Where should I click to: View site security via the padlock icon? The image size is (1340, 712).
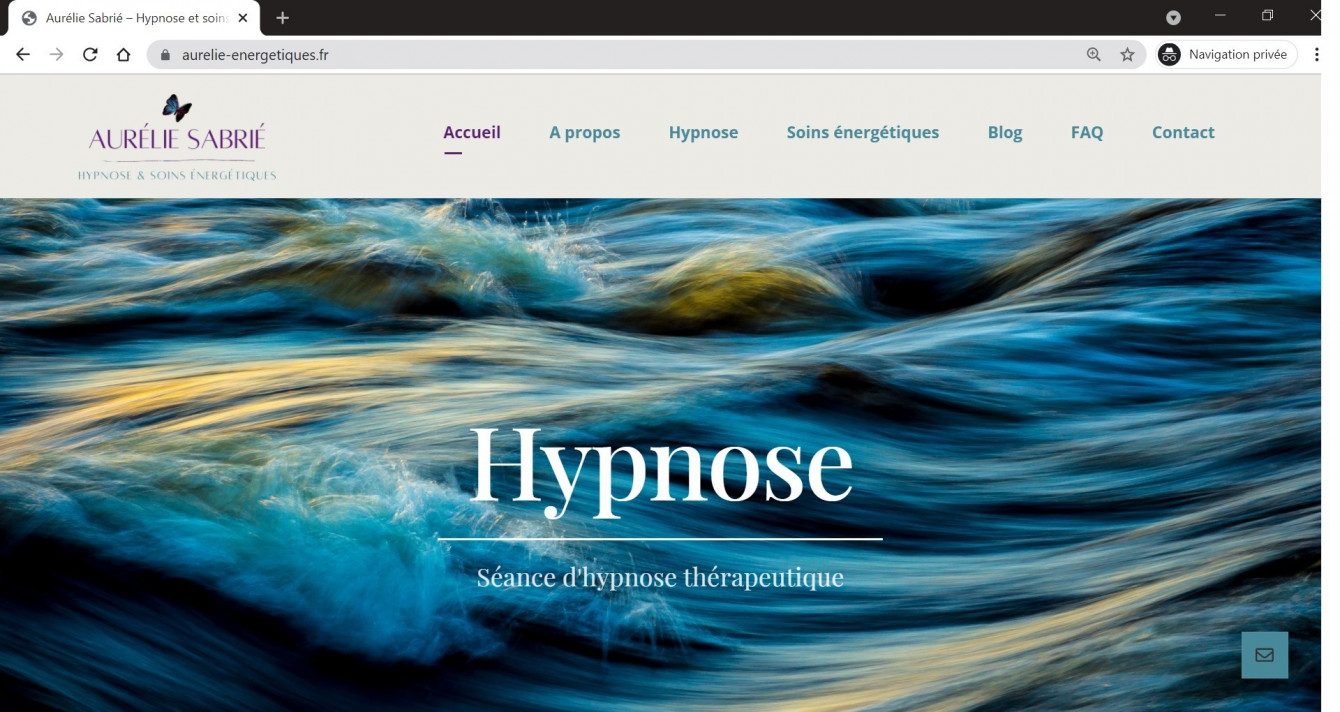162,54
